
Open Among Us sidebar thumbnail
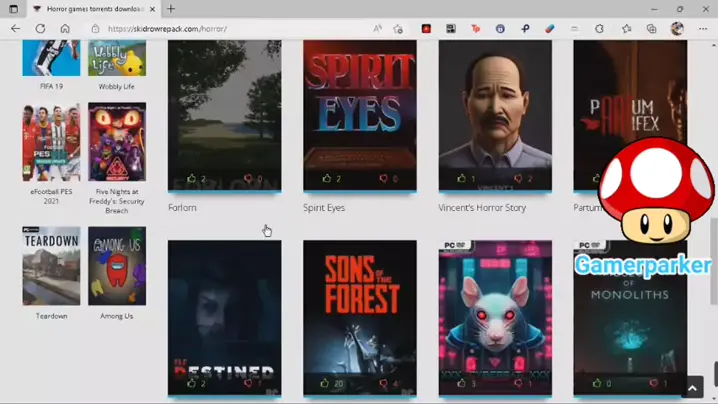point(116,266)
